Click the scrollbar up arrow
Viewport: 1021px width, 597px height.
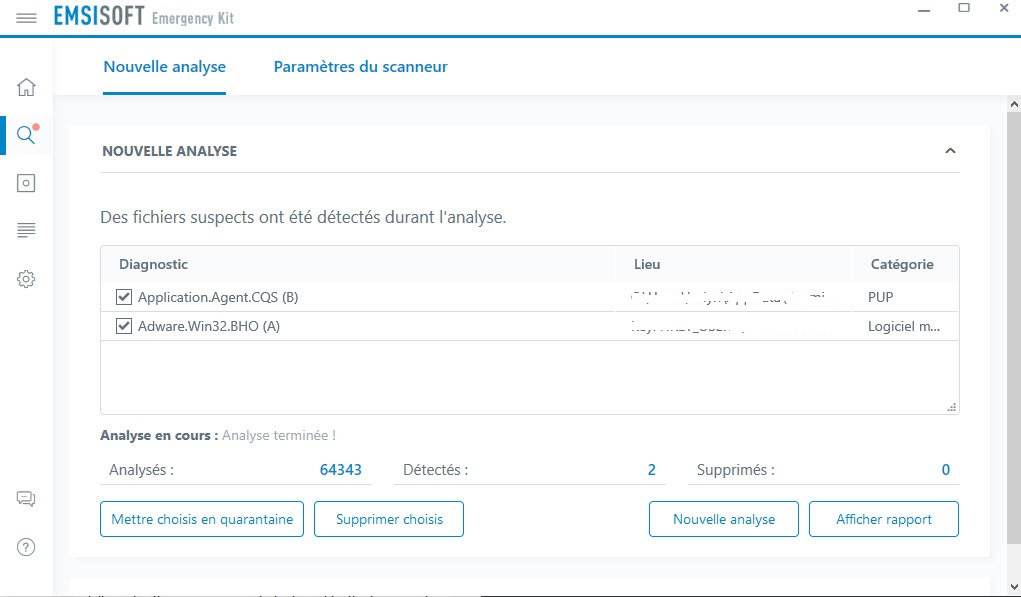pos(1014,104)
